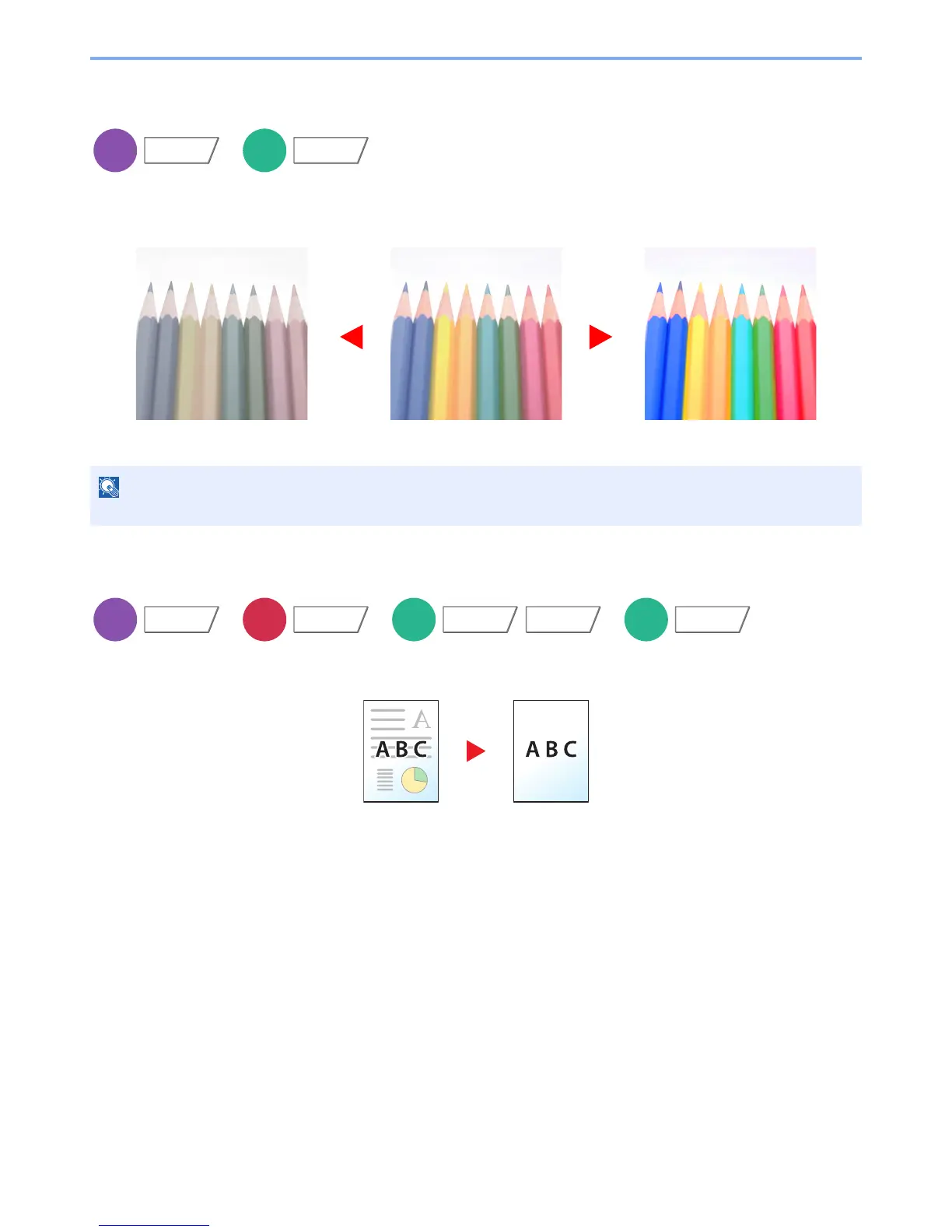Image resolution: width=952 pixels, height=1232 pixels.
Task: Click the lightbulb note icon
Action: click(x=109, y=488)
